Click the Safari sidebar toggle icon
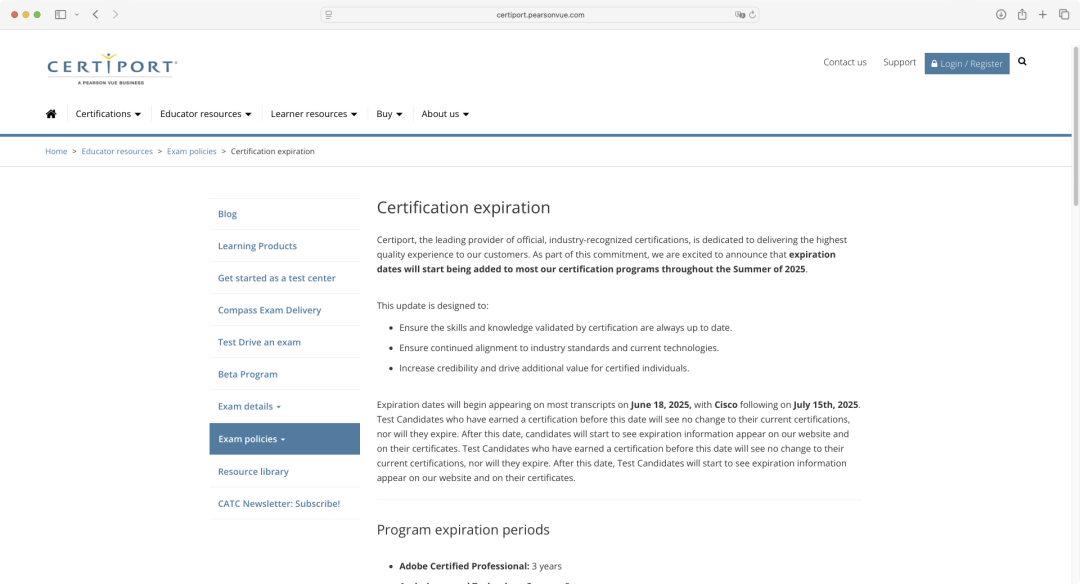The height and width of the screenshot is (584, 1080). tap(61, 15)
